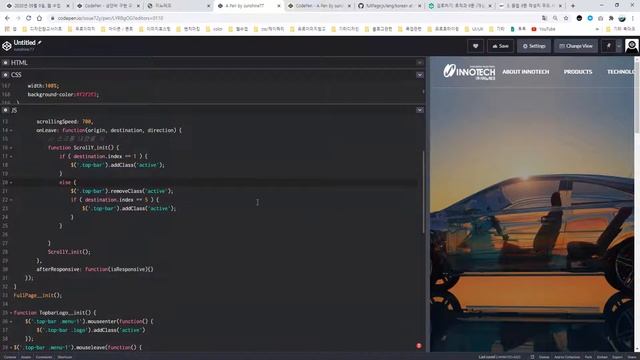
Task: Click preview pane vertical scrollbar
Action: (x=637, y=97)
